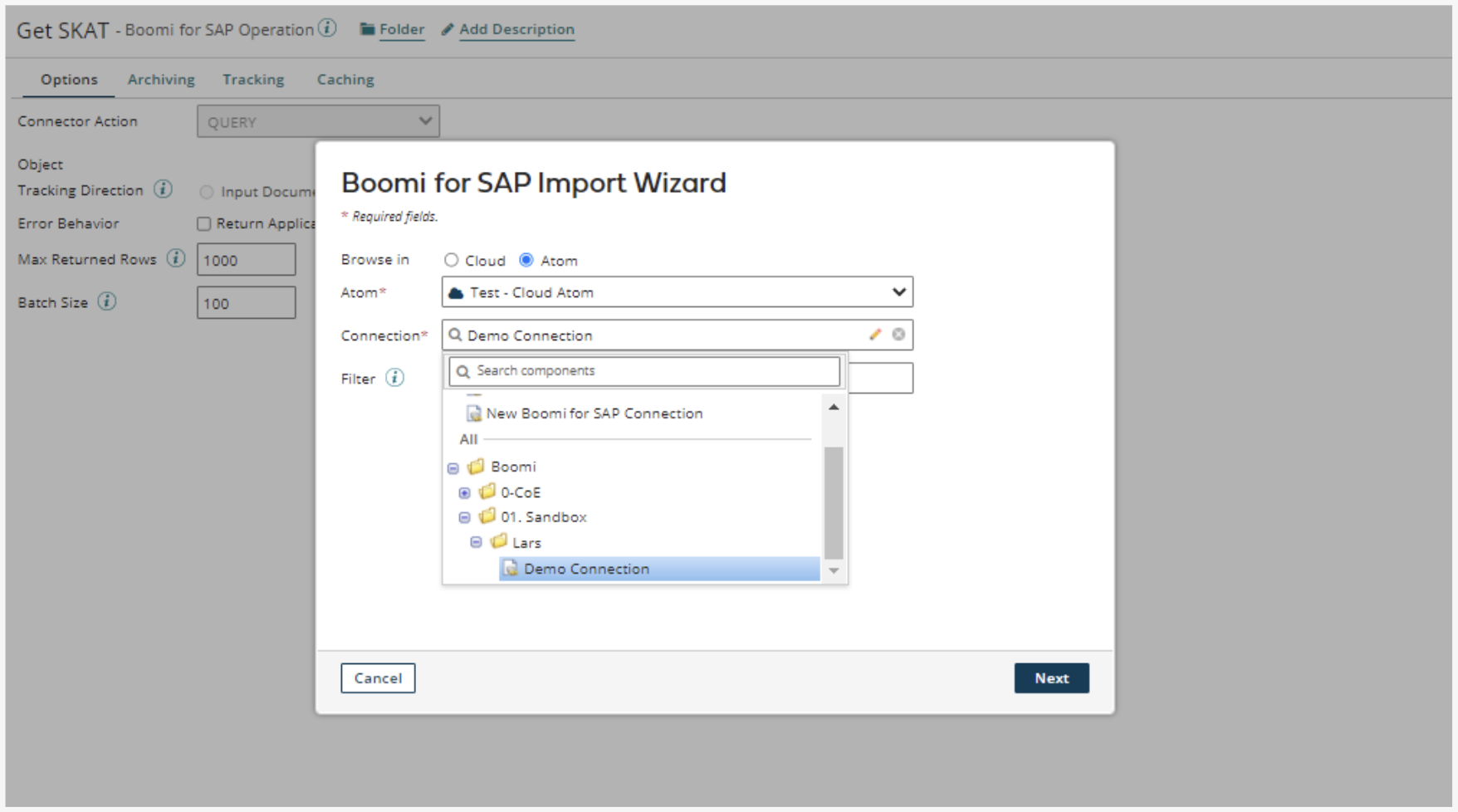Expand the 0-CoE folder
Viewport: 1458px width, 812px height.
[465, 493]
